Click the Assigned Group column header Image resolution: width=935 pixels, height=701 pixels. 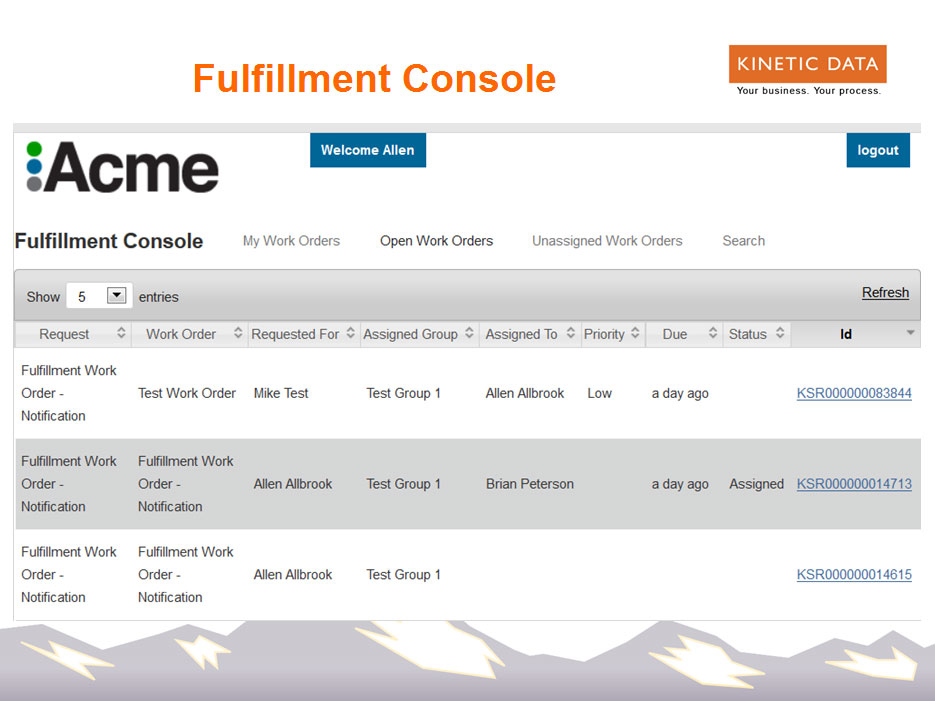tap(420, 334)
